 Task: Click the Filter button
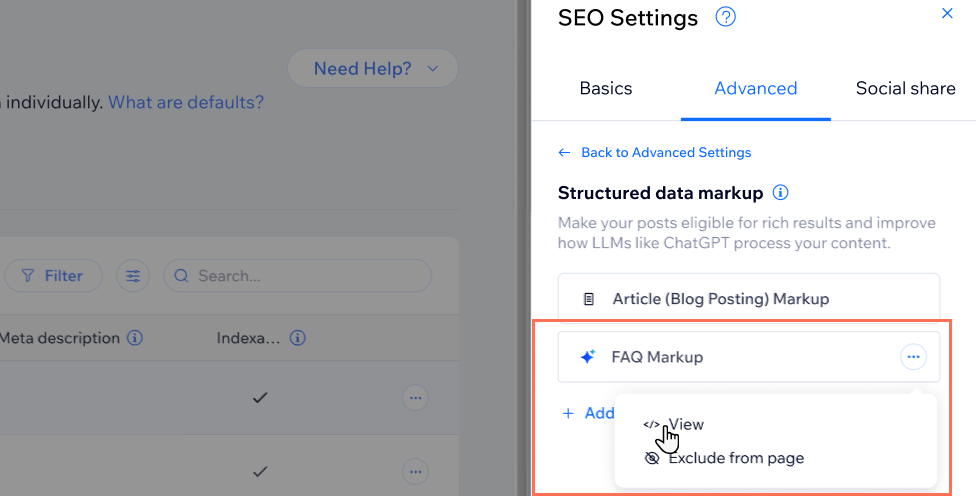click(52, 275)
